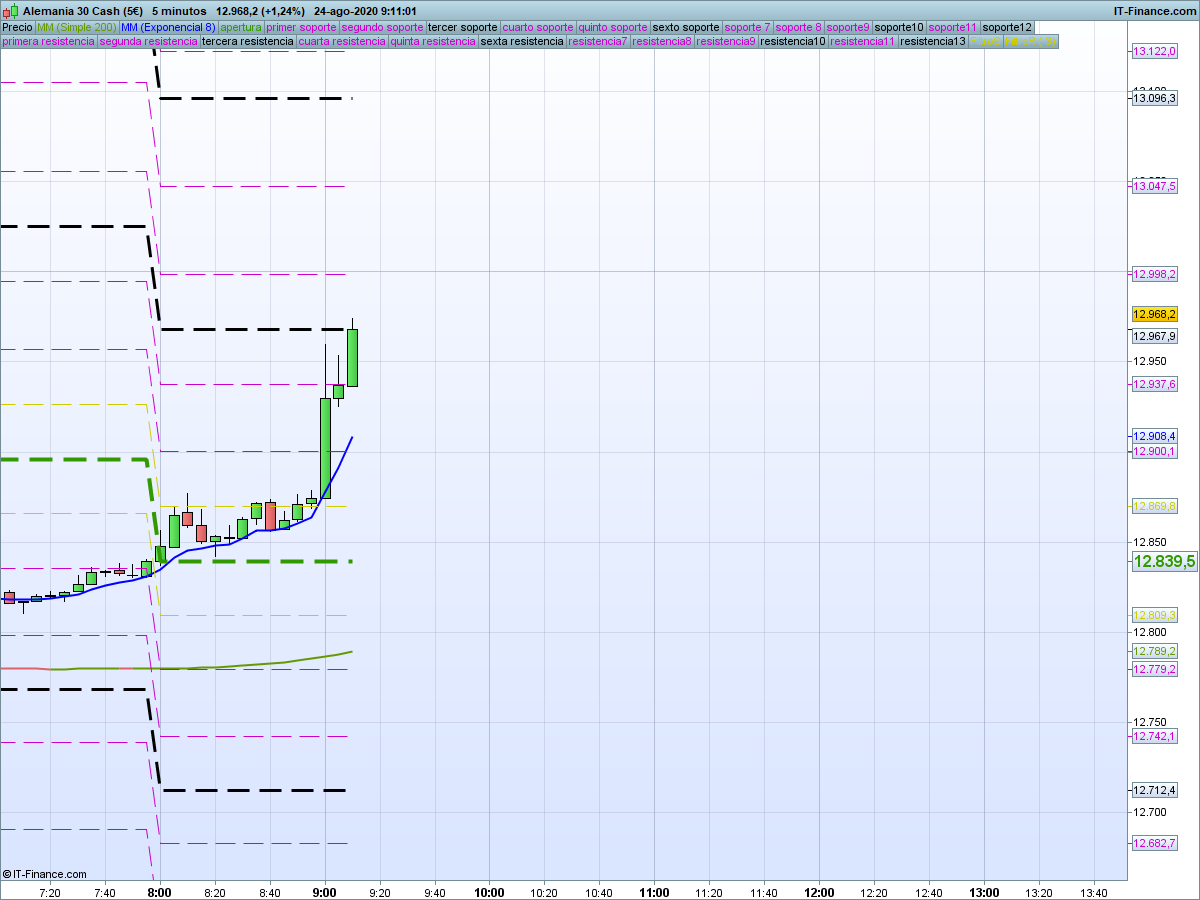
Task: Select the MM (Exponencial 8) label
Action: click(168, 27)
